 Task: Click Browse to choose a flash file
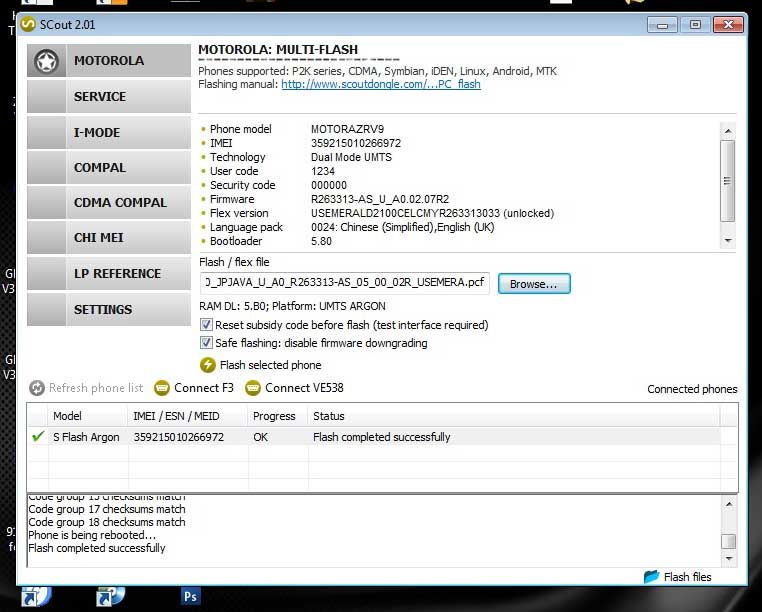coord(534,284)
